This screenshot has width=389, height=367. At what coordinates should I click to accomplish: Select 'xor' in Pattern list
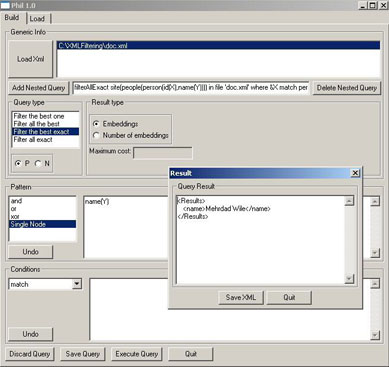pyautogui.click(x=43, y=216)
